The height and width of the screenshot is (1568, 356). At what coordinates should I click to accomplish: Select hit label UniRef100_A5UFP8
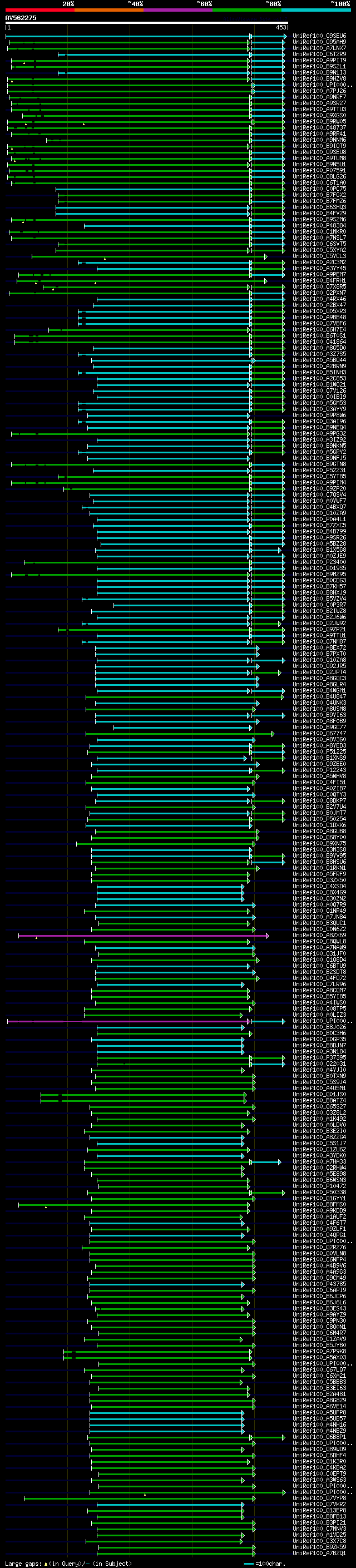point(319,1413)
